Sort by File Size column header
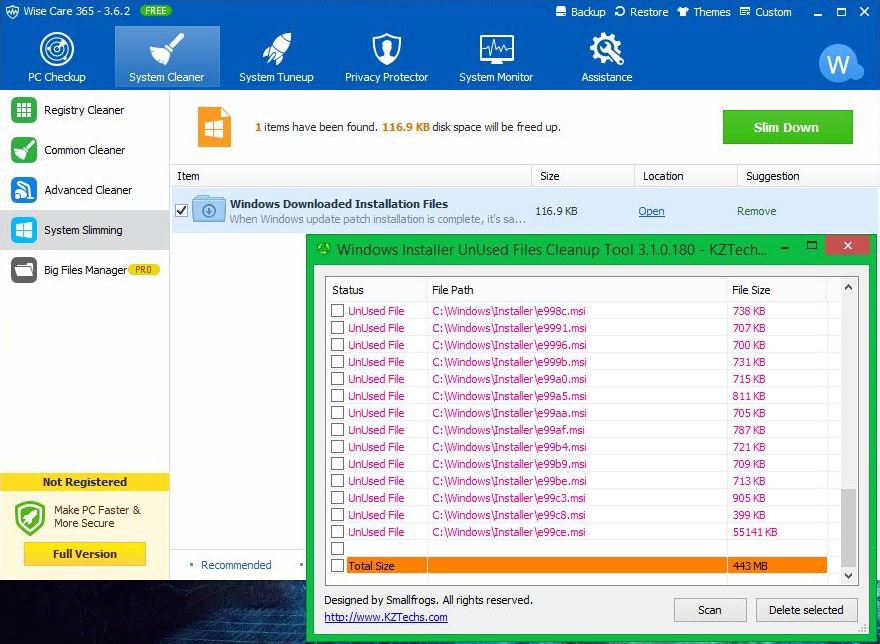This screenshot has height=644, width=880. tap(777, 290)
